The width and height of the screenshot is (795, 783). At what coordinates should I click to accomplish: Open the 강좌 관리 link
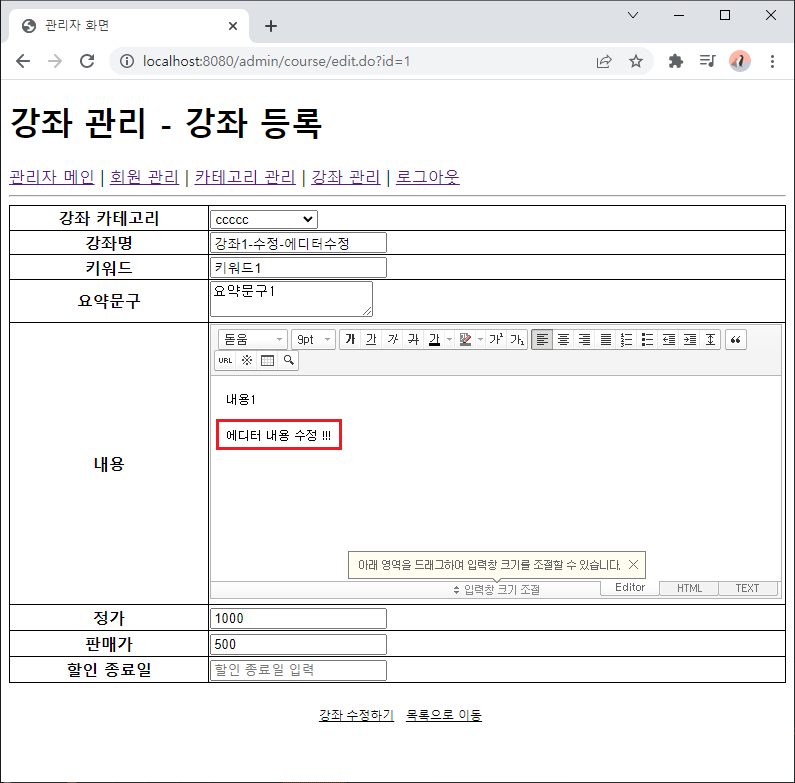(x=346, y=177)
